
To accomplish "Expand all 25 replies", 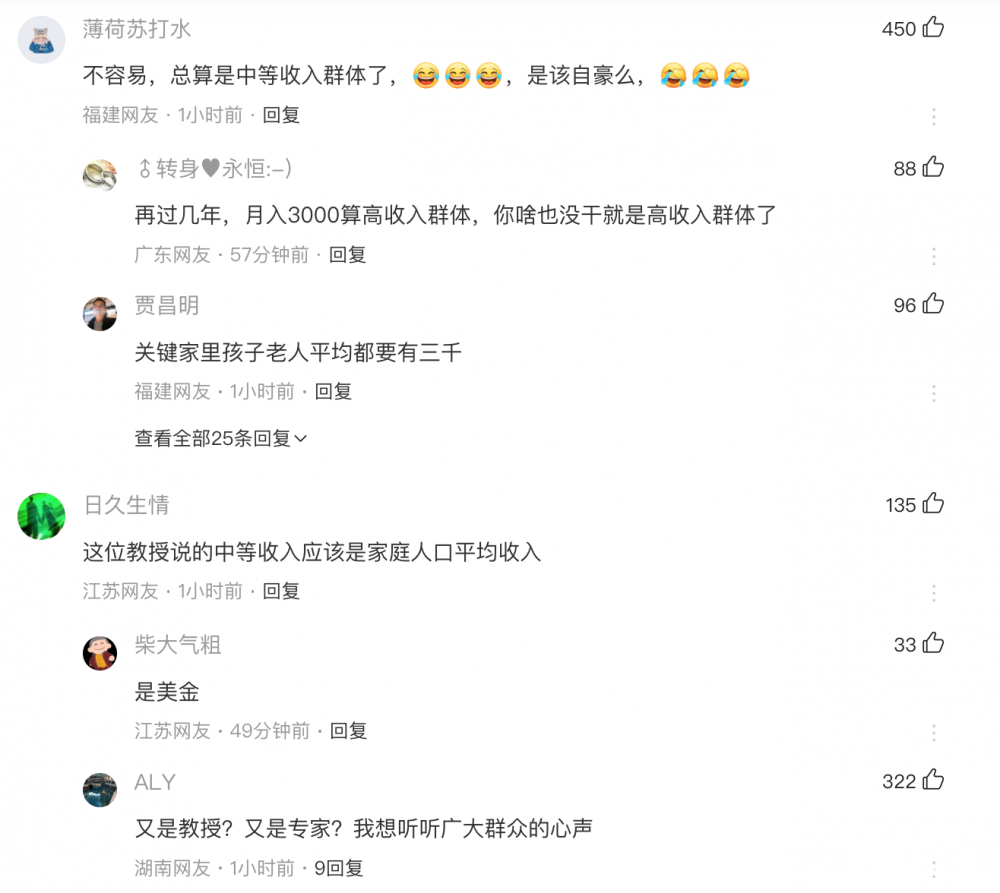I will pyautogui.click(x=221, y=438).
